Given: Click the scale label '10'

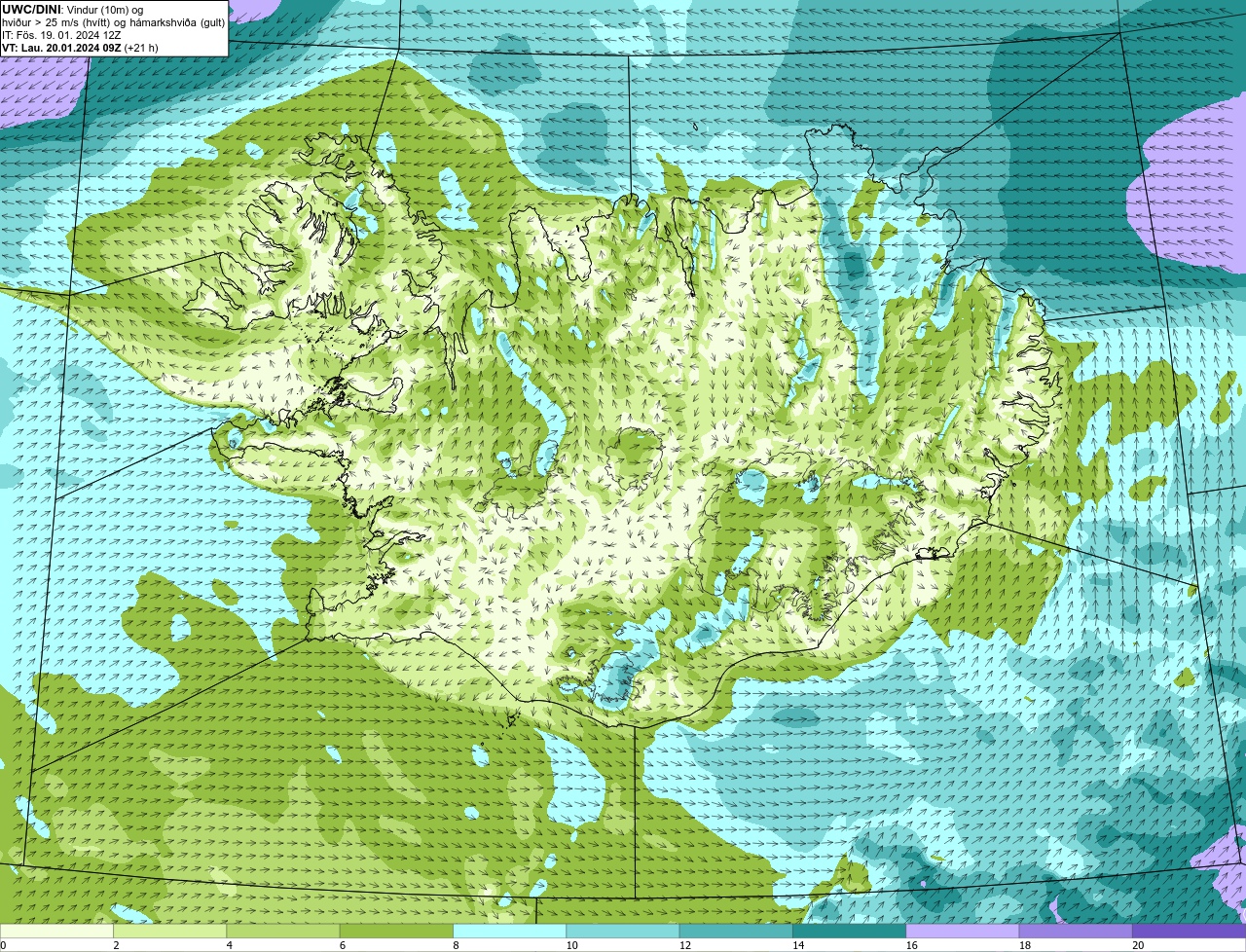Looking at the screenshot, I should click(571, 945).
